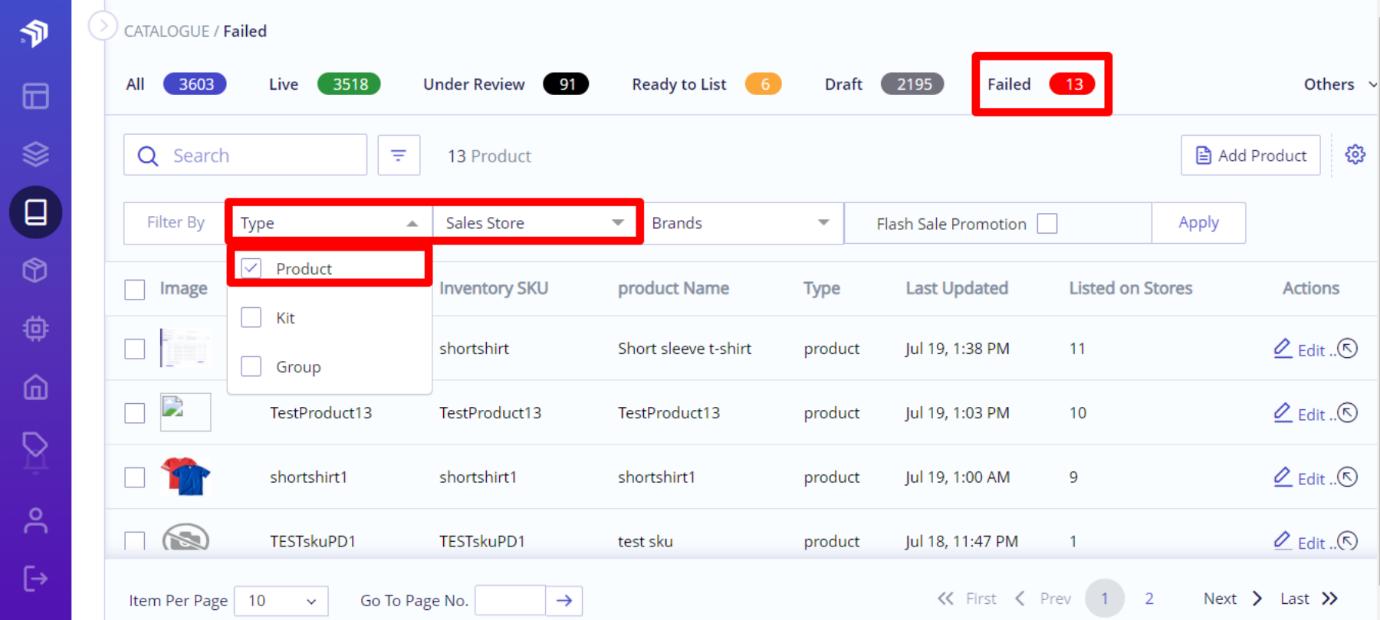Click the Add Product button
Screen dimensions: 1380x620
tap(1250, 155)
